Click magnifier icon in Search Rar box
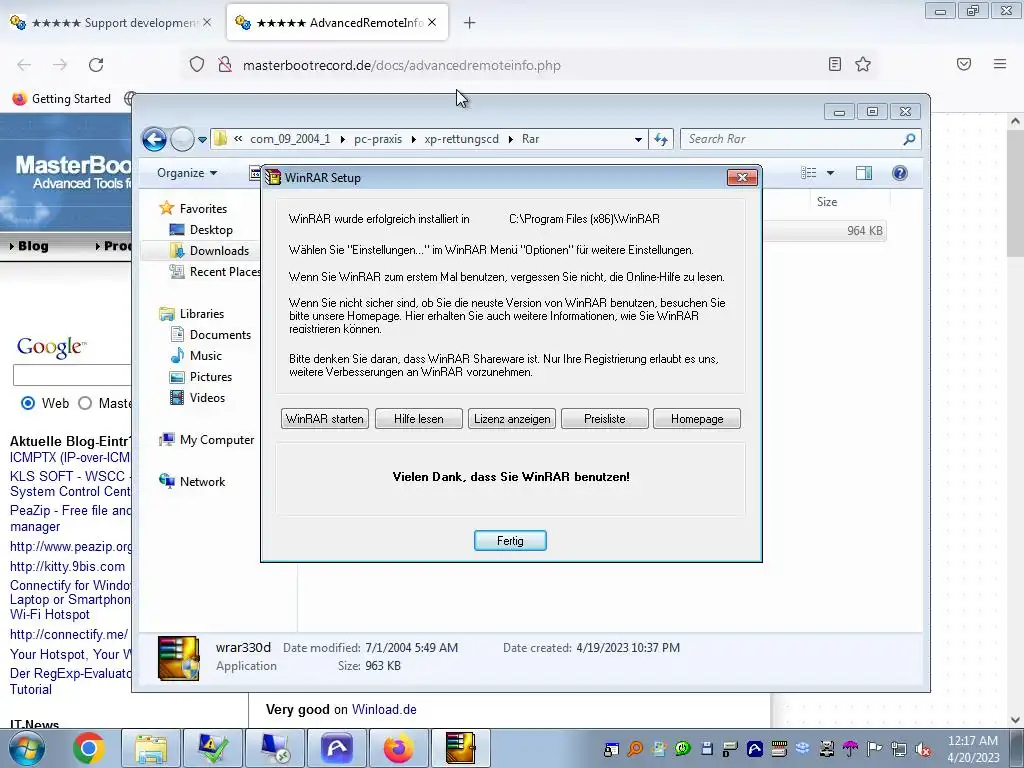Image resolution: width=1024 pixels, height=768 pixels. (908, 139)
